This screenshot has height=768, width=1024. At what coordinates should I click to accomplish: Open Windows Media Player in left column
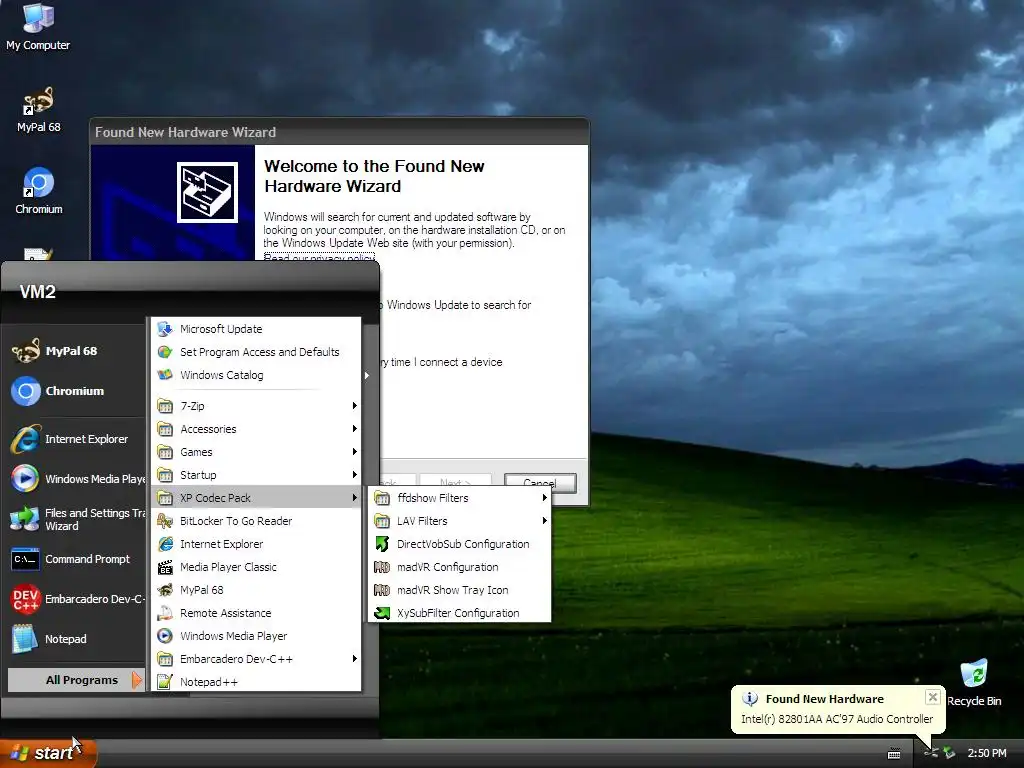tap(78, 479)
